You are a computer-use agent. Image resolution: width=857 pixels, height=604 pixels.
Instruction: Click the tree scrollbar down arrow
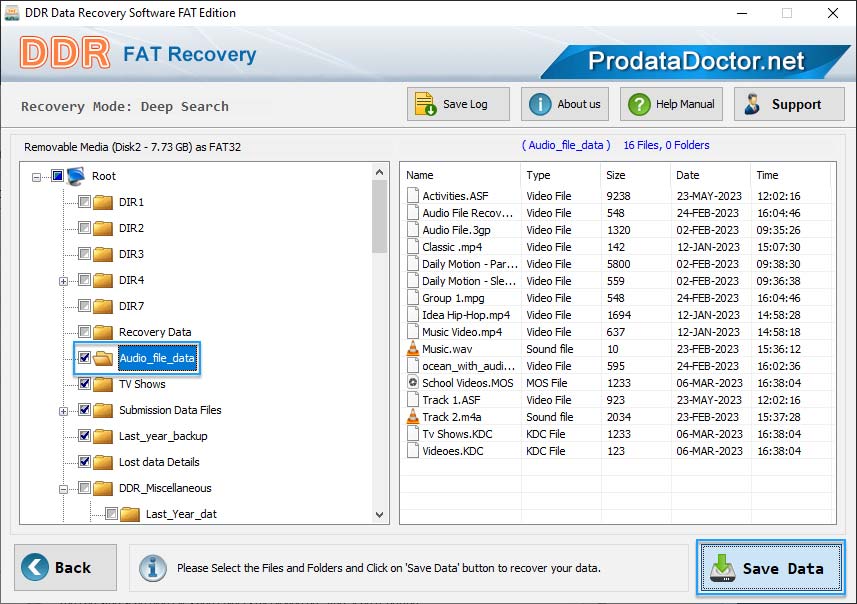pyautogui.click(x=379, y=515)
